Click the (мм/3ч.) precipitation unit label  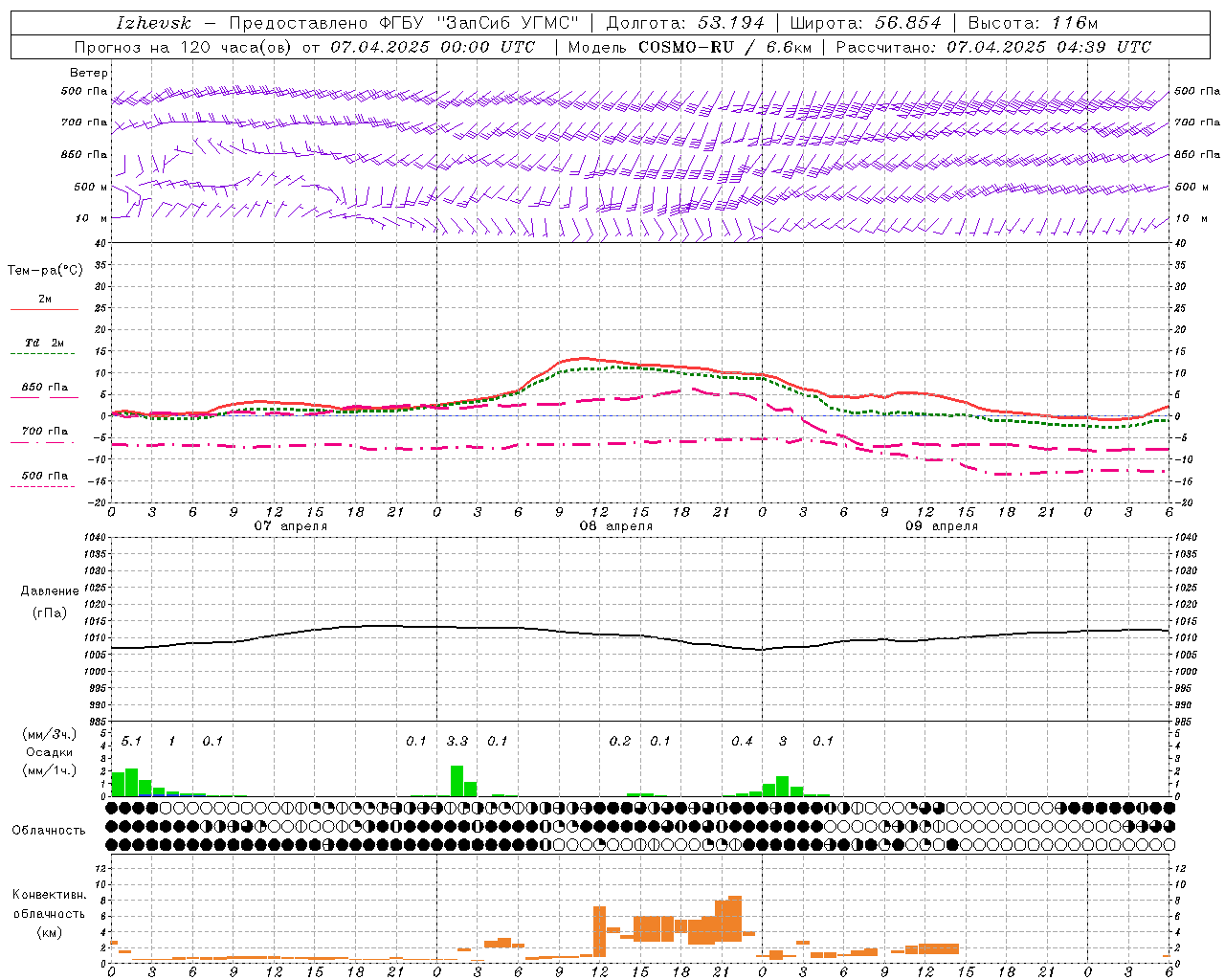point(50,734)
